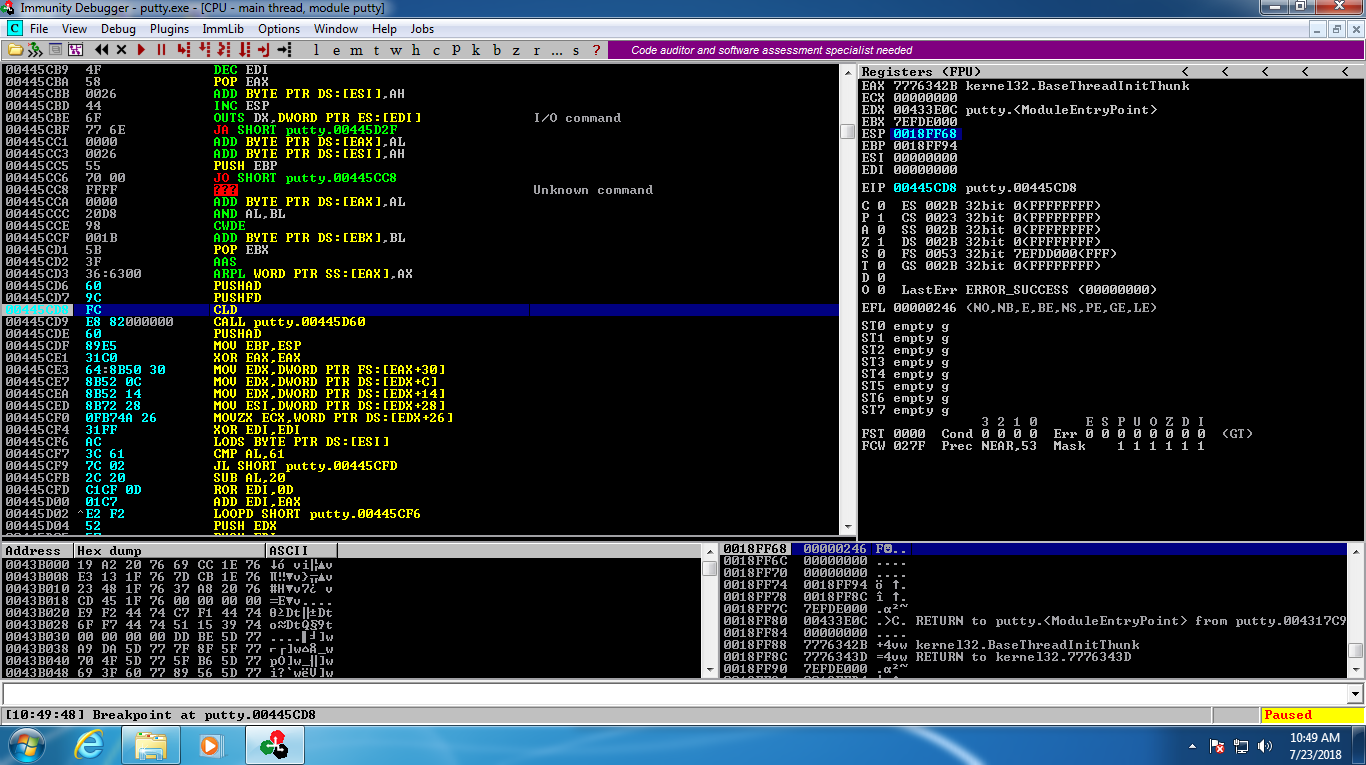Select the 'CALL putty.00445D60' instruction row
The image size is (1366, 765).
click(421, 322)
